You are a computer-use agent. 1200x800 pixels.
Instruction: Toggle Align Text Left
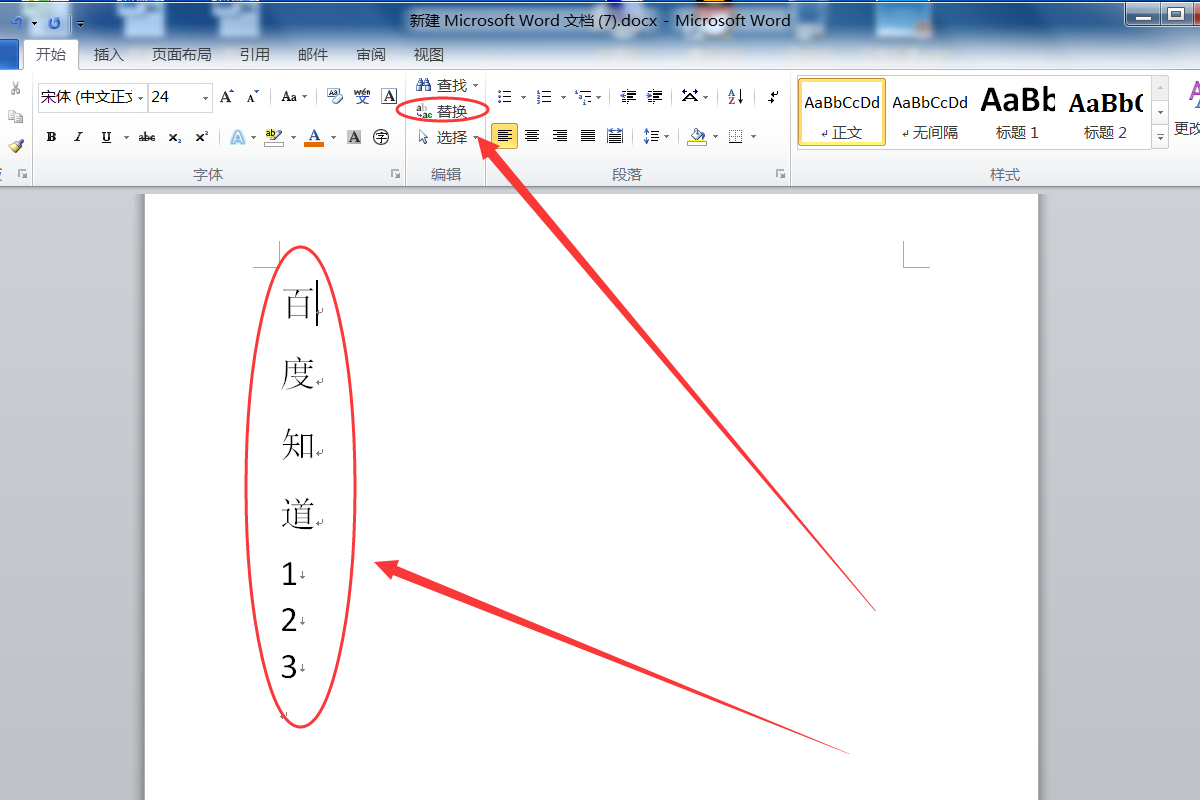505,136
